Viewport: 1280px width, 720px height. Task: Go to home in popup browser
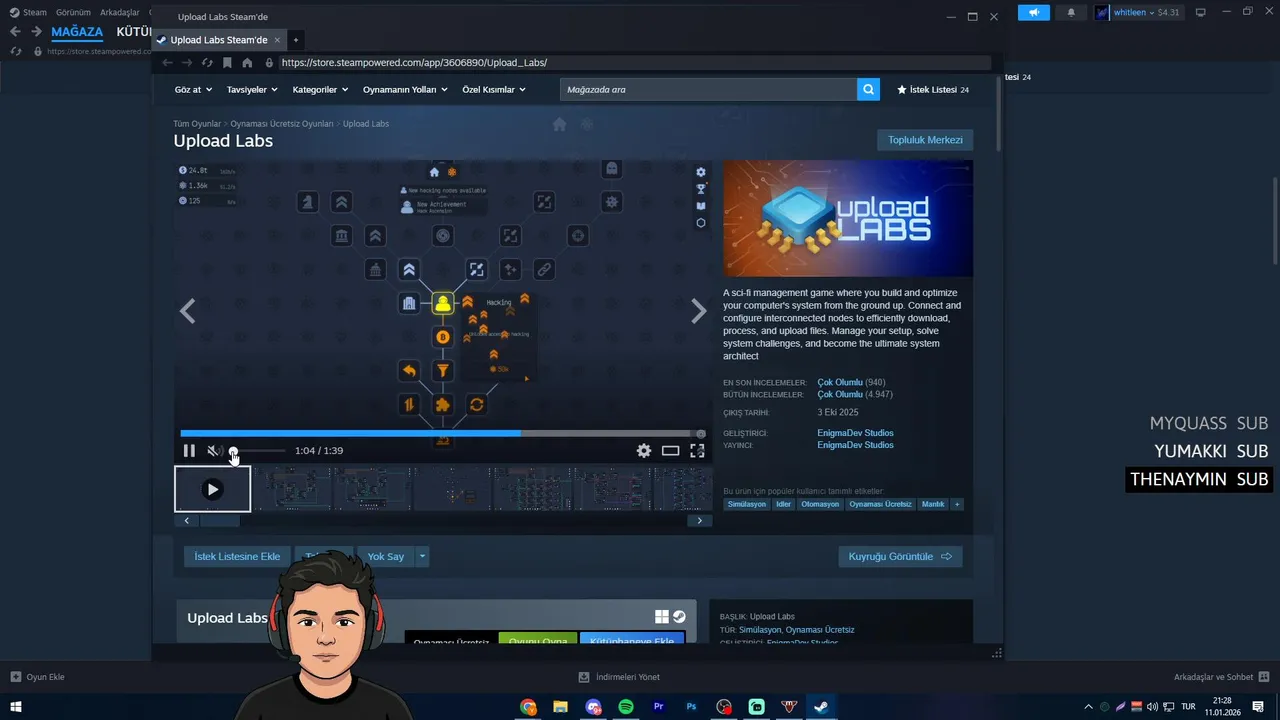click(x=247, y=62)
